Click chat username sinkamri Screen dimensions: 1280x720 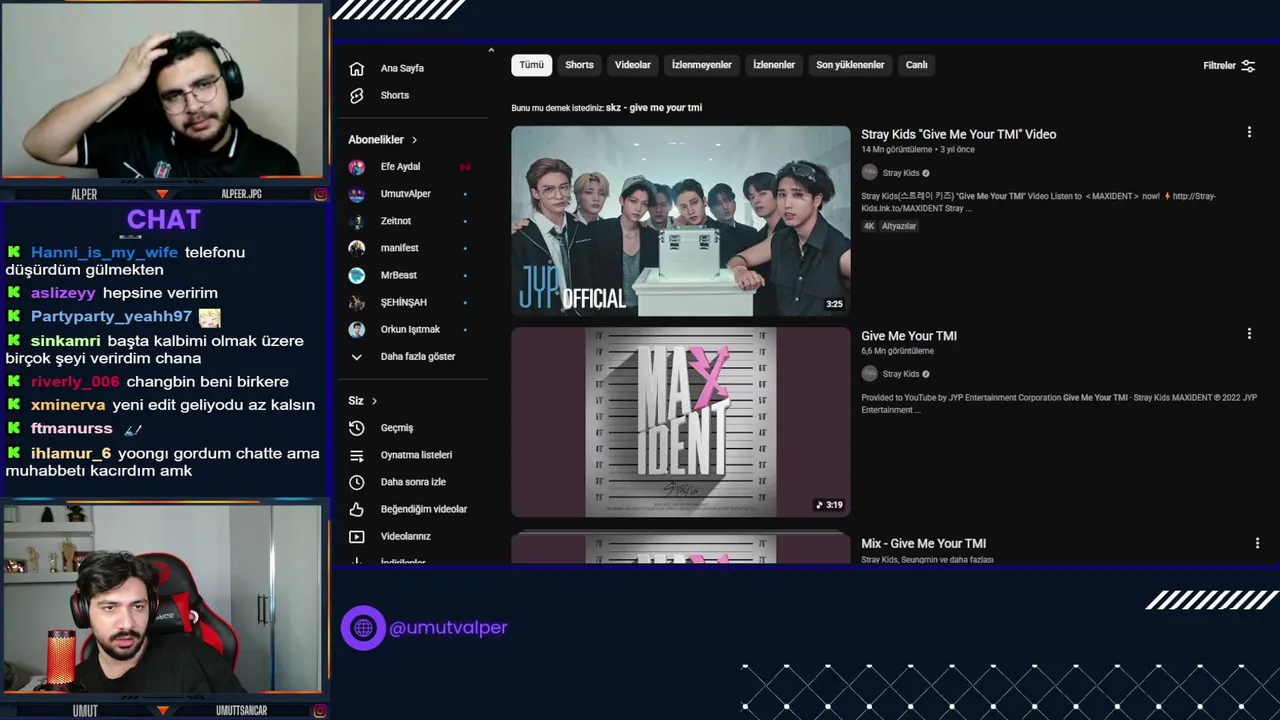(x=65, y=341)
